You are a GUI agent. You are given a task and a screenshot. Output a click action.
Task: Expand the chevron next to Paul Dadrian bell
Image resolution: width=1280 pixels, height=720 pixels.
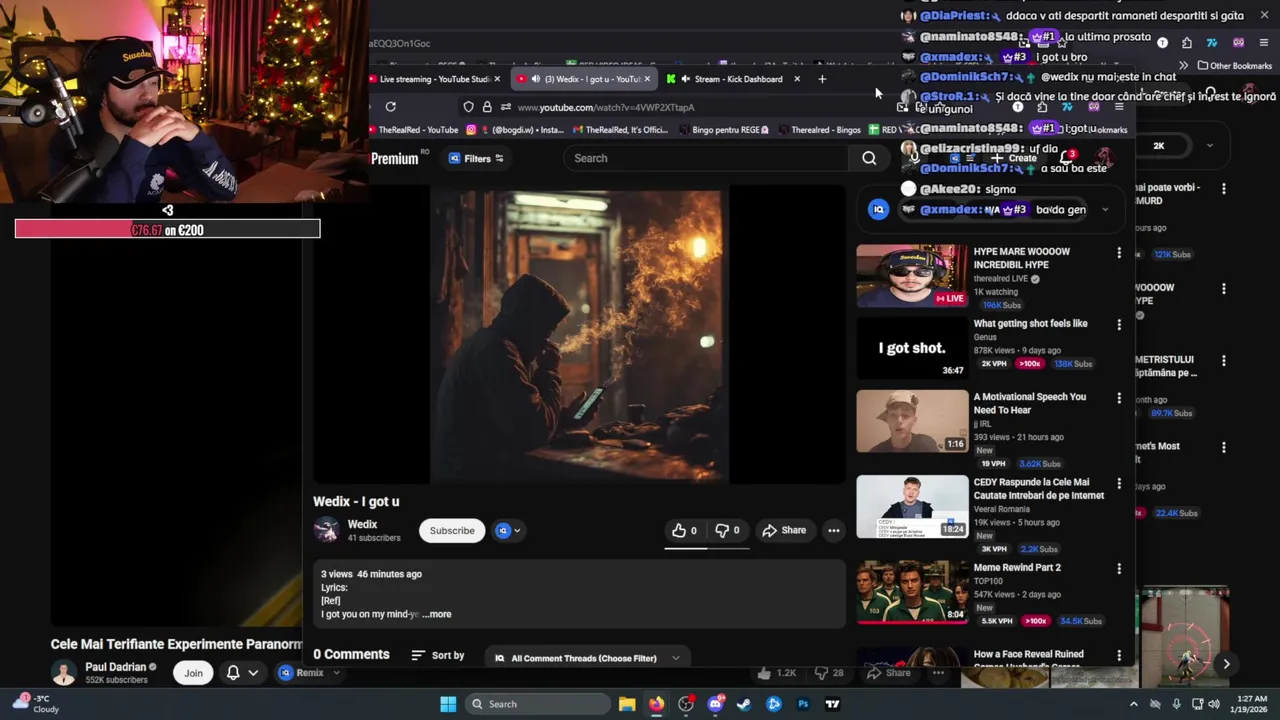pyautogui.click(x=253, y=673)
